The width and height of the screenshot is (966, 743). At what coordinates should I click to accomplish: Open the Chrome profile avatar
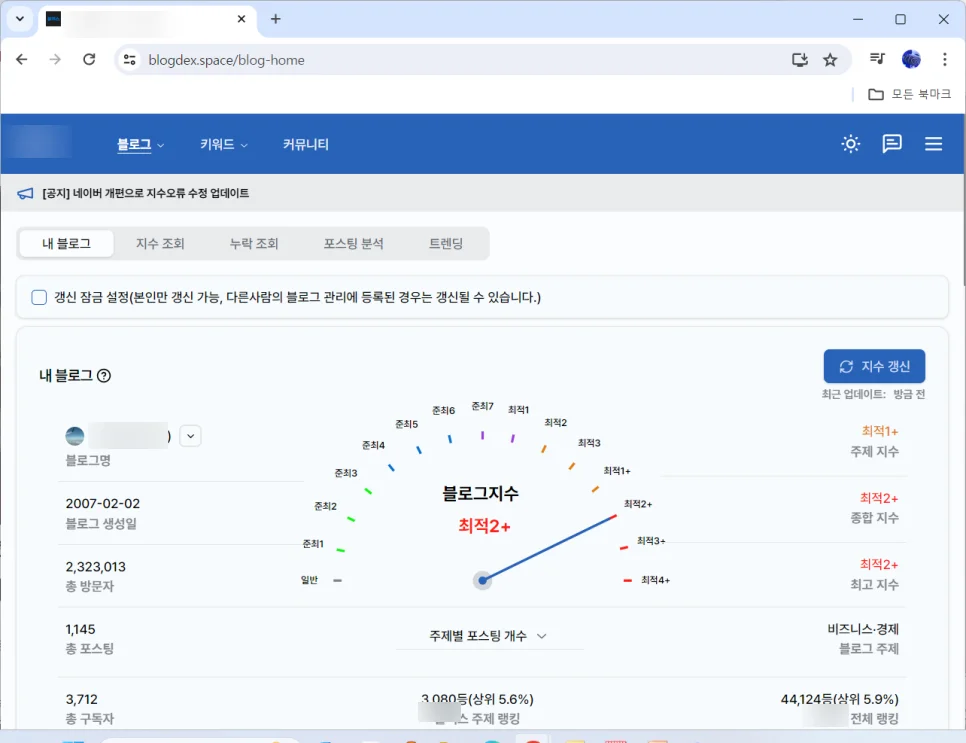pos(911,59)
